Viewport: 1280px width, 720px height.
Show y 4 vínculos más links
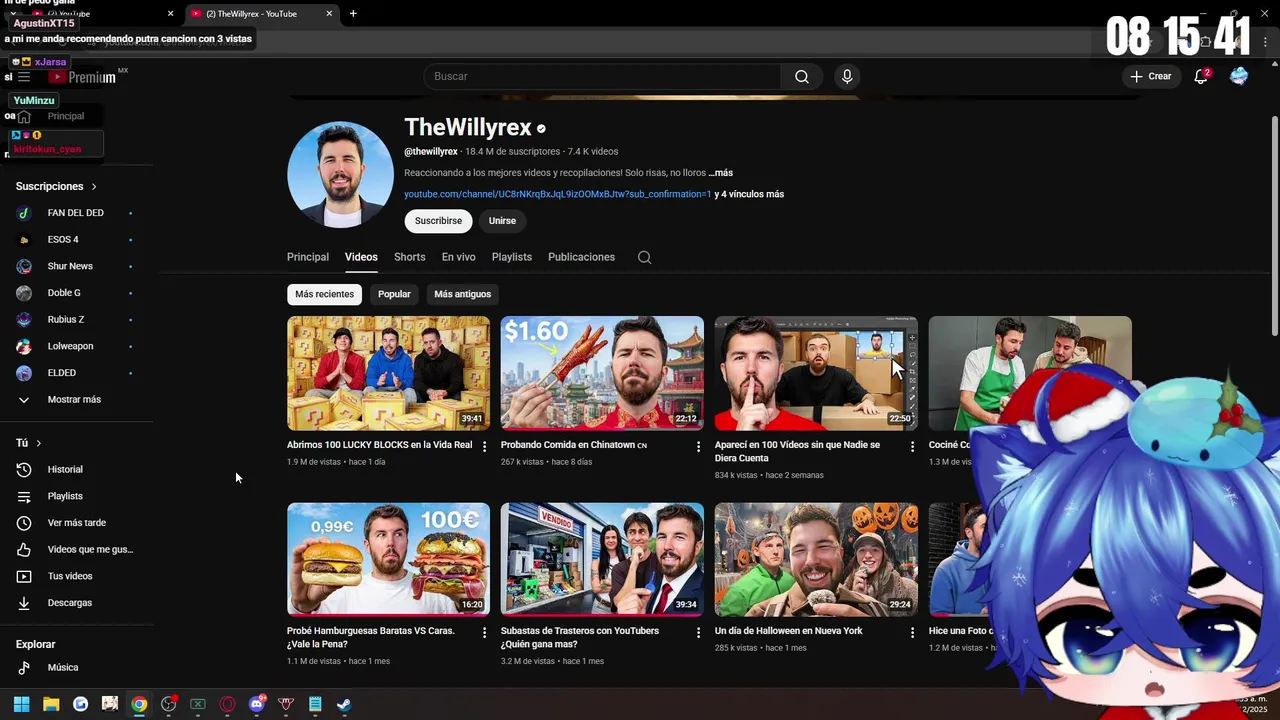(749, 194)
